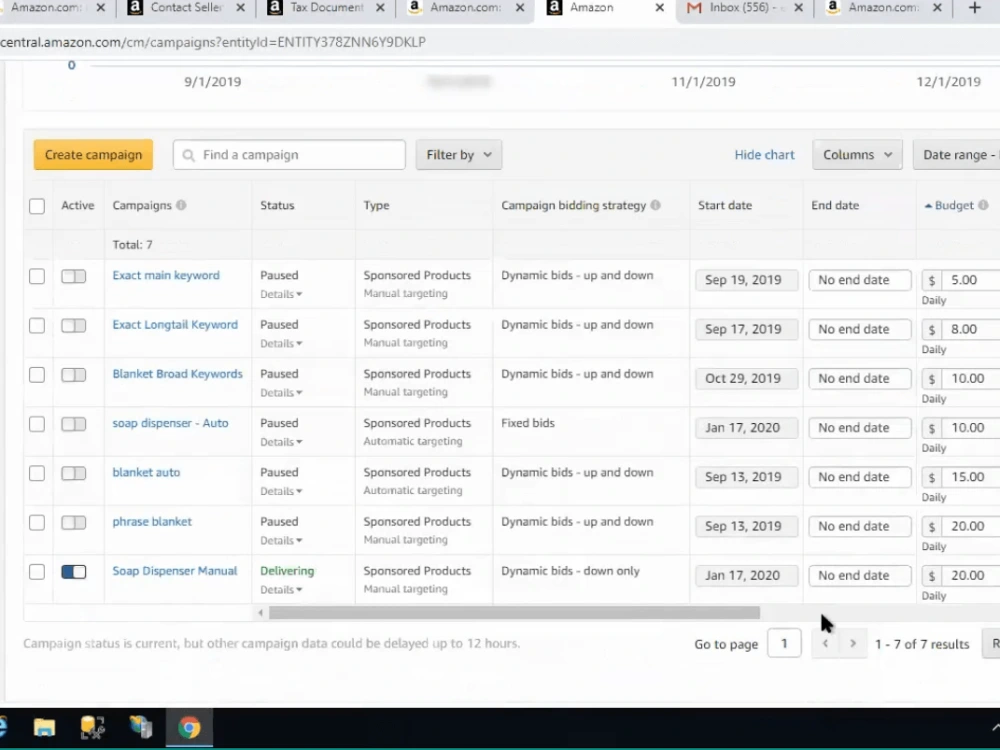Check the Exact main keyword row checkbox
Screen dimensions: 1000x750
coord(37,276)
